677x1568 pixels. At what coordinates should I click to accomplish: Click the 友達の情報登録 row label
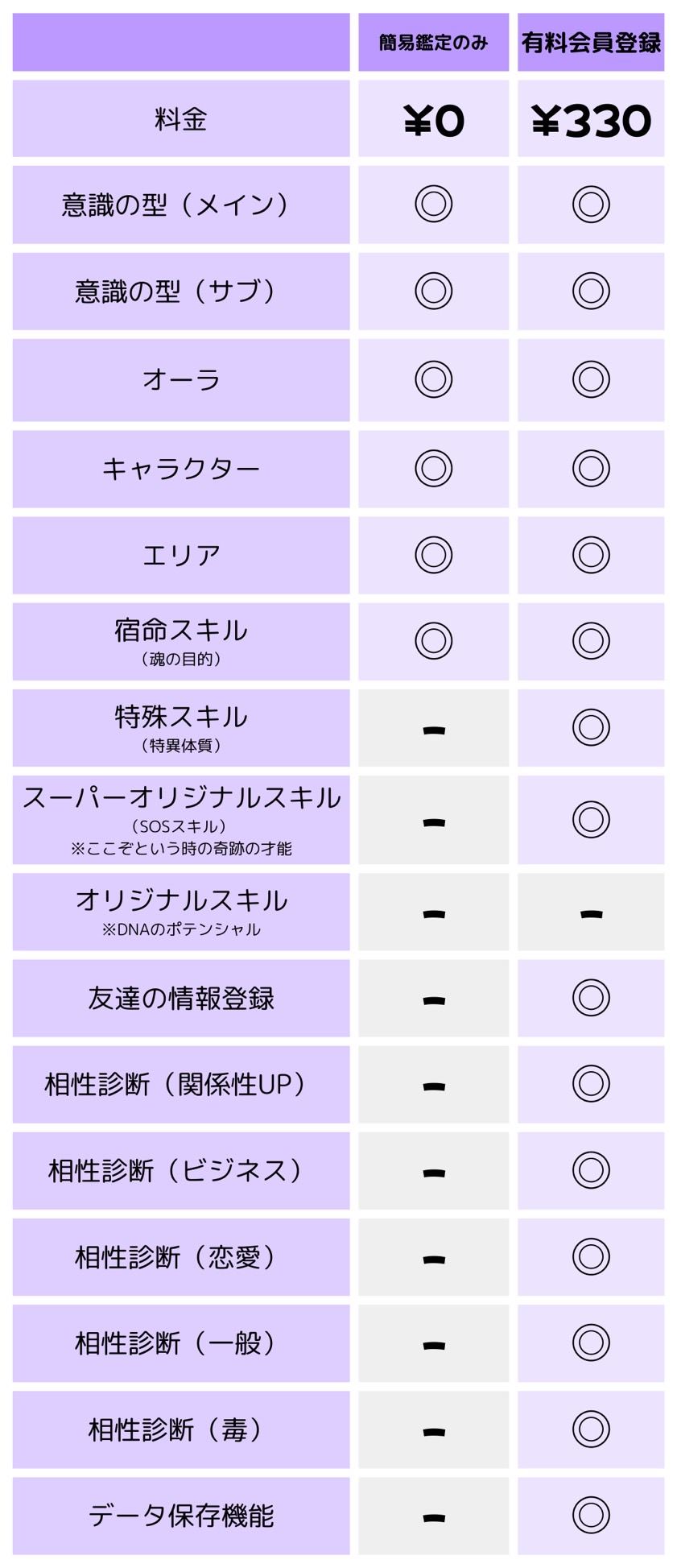pyautogui.click(x=181, y=998)
